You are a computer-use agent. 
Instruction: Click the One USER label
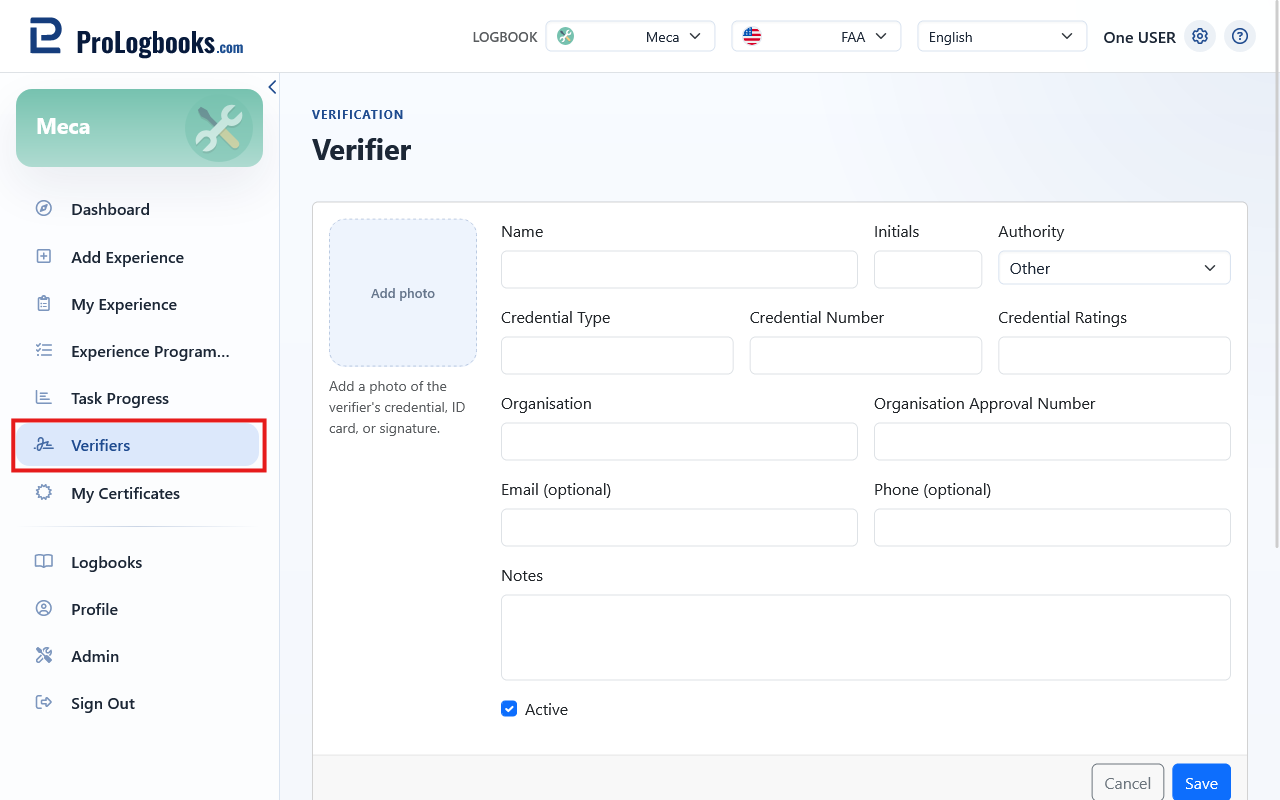1139,37
